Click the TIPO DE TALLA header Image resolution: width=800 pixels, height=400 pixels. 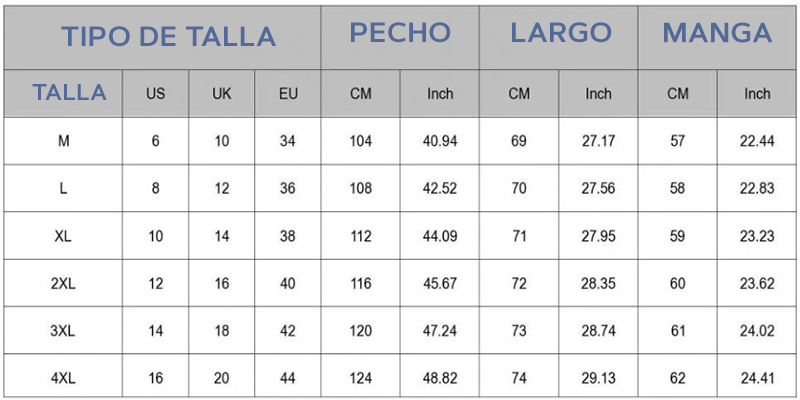(168, 37)
